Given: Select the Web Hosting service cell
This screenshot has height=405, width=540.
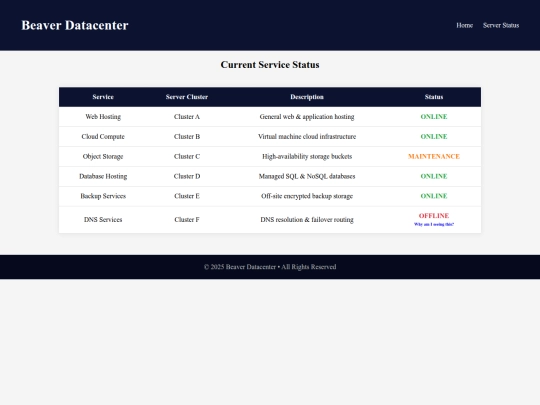Looking at the screenshot, I should [x=103, y=117].
